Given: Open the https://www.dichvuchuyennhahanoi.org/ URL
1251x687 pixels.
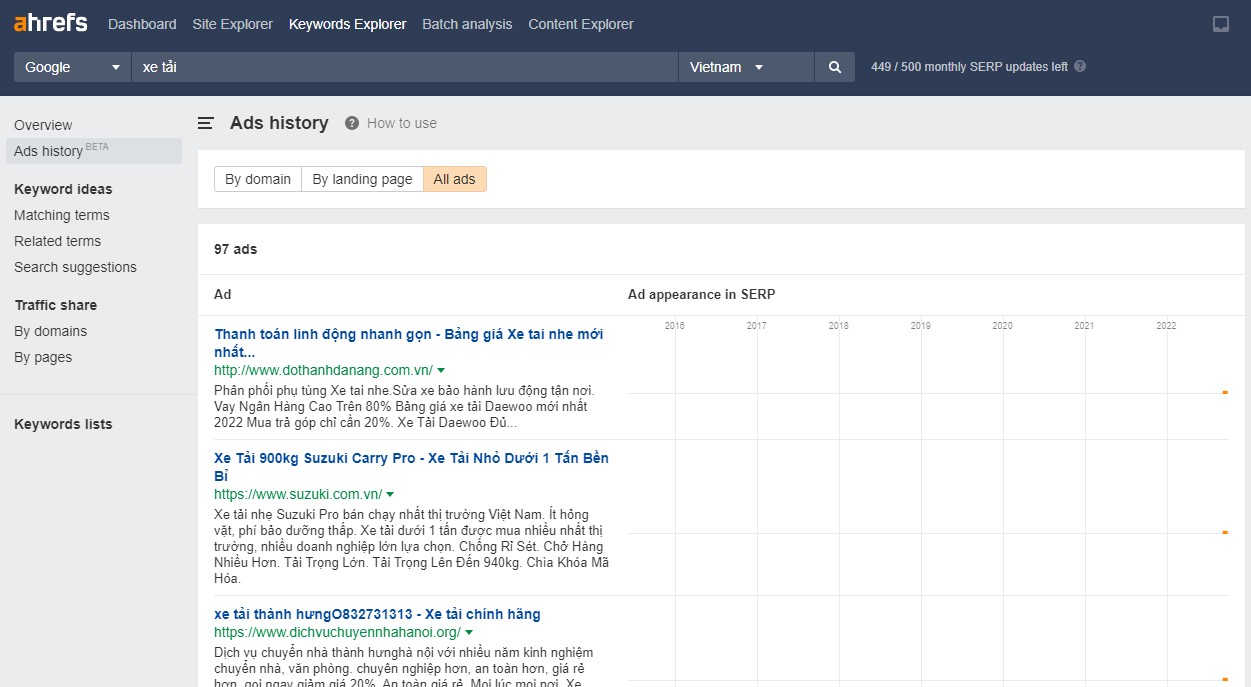Looking at the screenshot, I should point(337,633).
